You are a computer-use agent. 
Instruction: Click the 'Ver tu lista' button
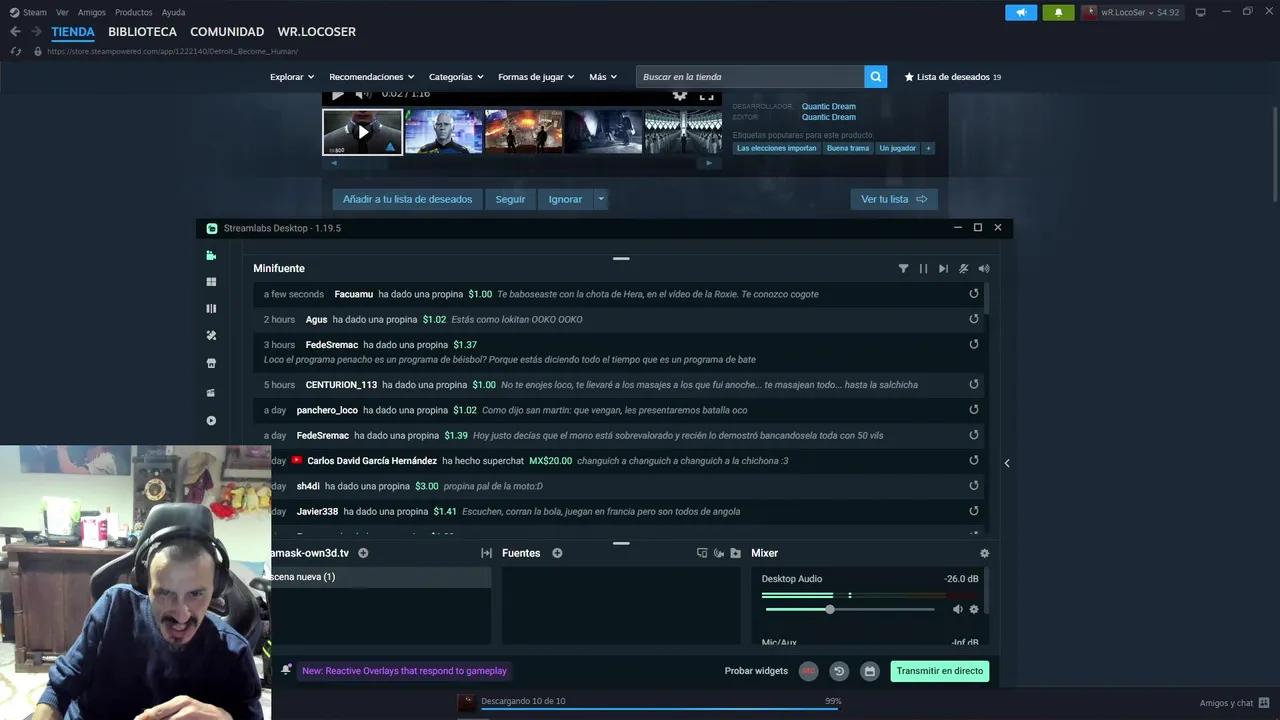coord(894,199)
